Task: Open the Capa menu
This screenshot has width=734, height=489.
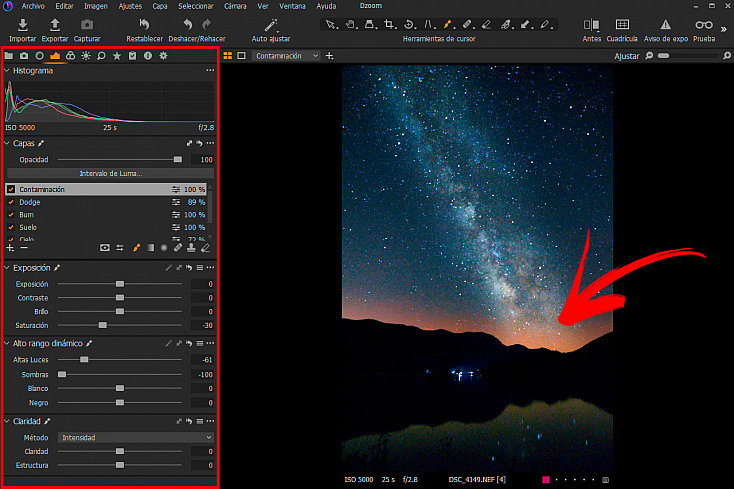Action: coord(160,6)
